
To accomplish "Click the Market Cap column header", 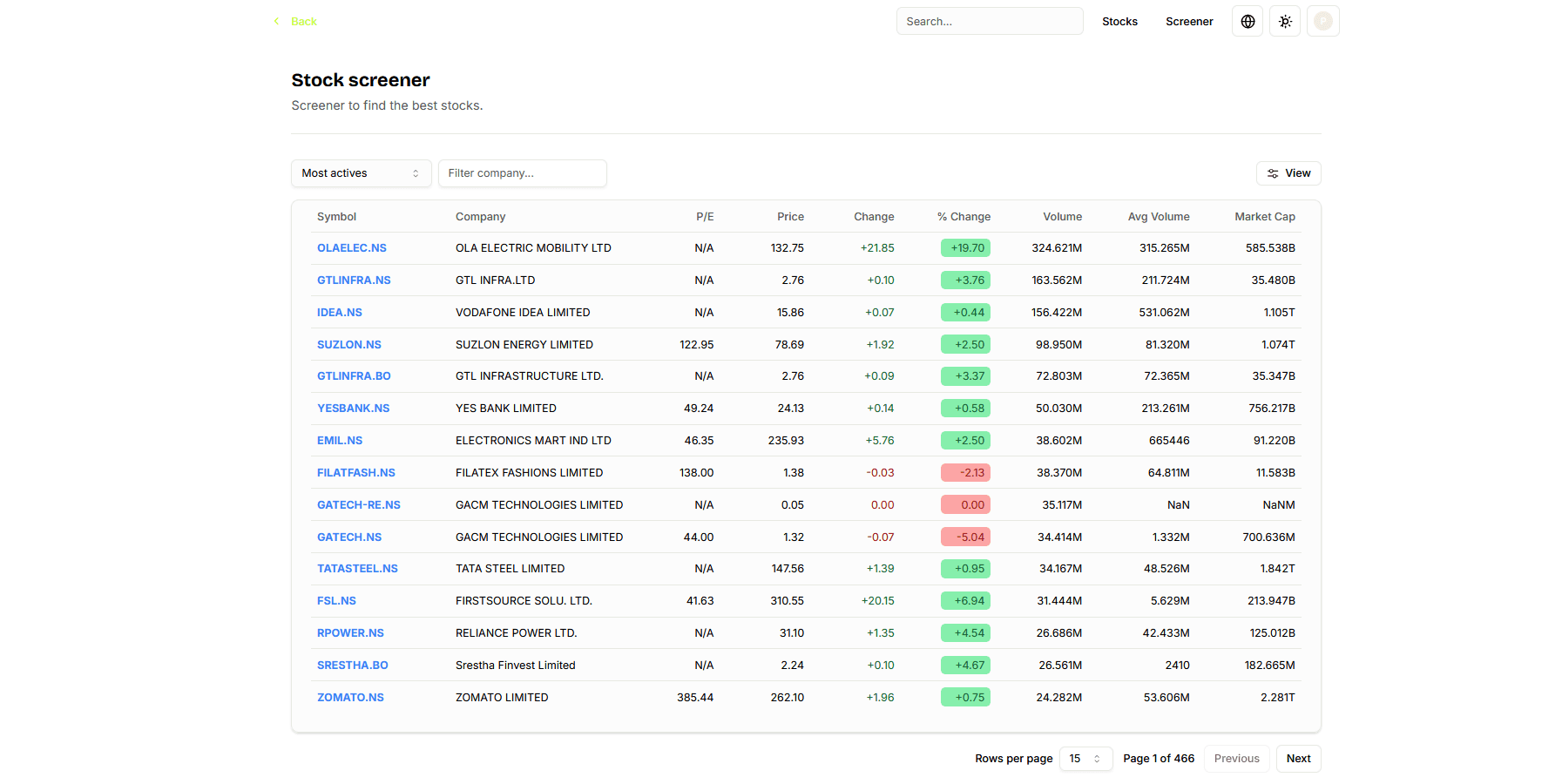I will point(1265,217).
